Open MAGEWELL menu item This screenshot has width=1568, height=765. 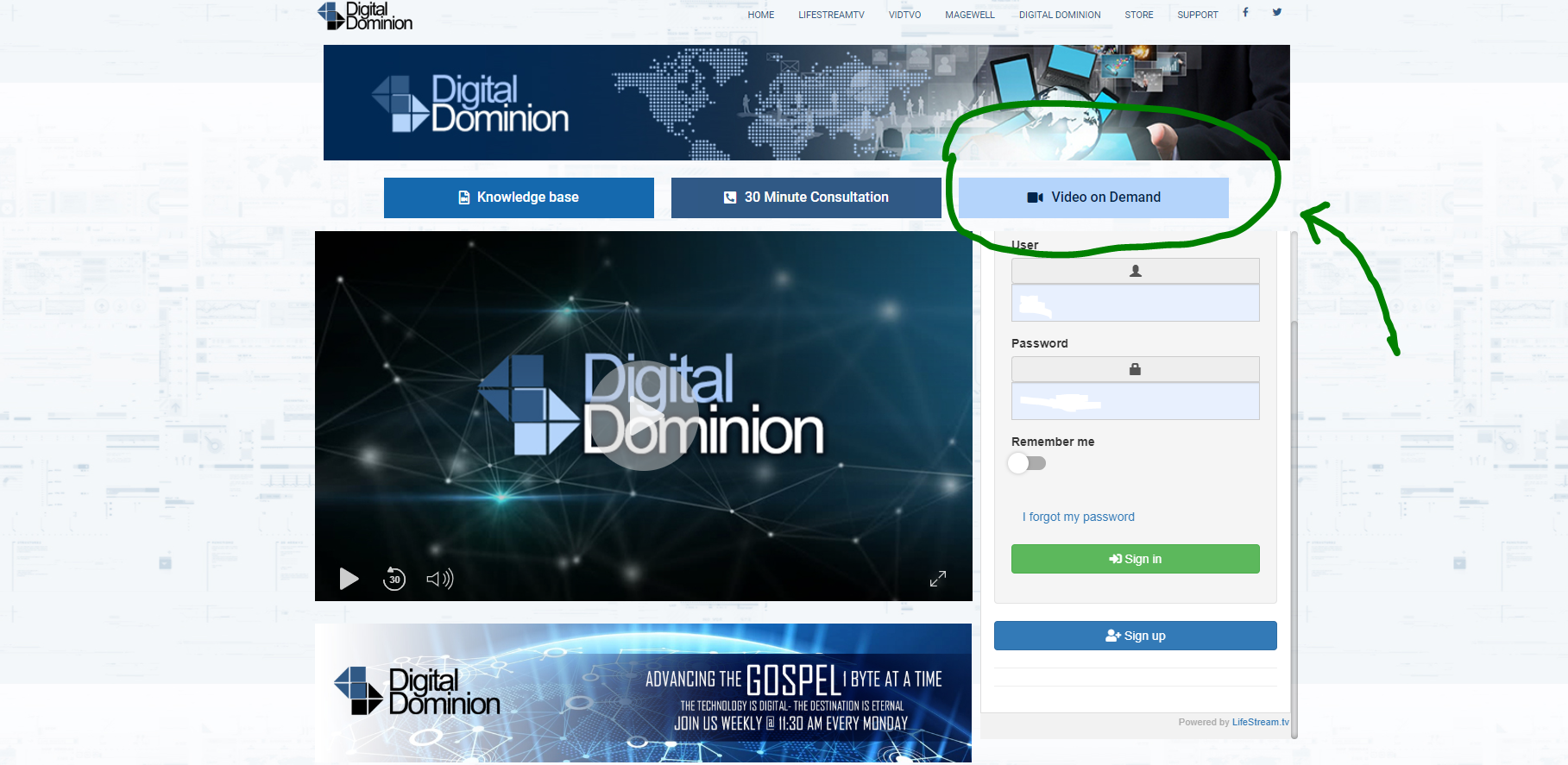tap(970, 15)
